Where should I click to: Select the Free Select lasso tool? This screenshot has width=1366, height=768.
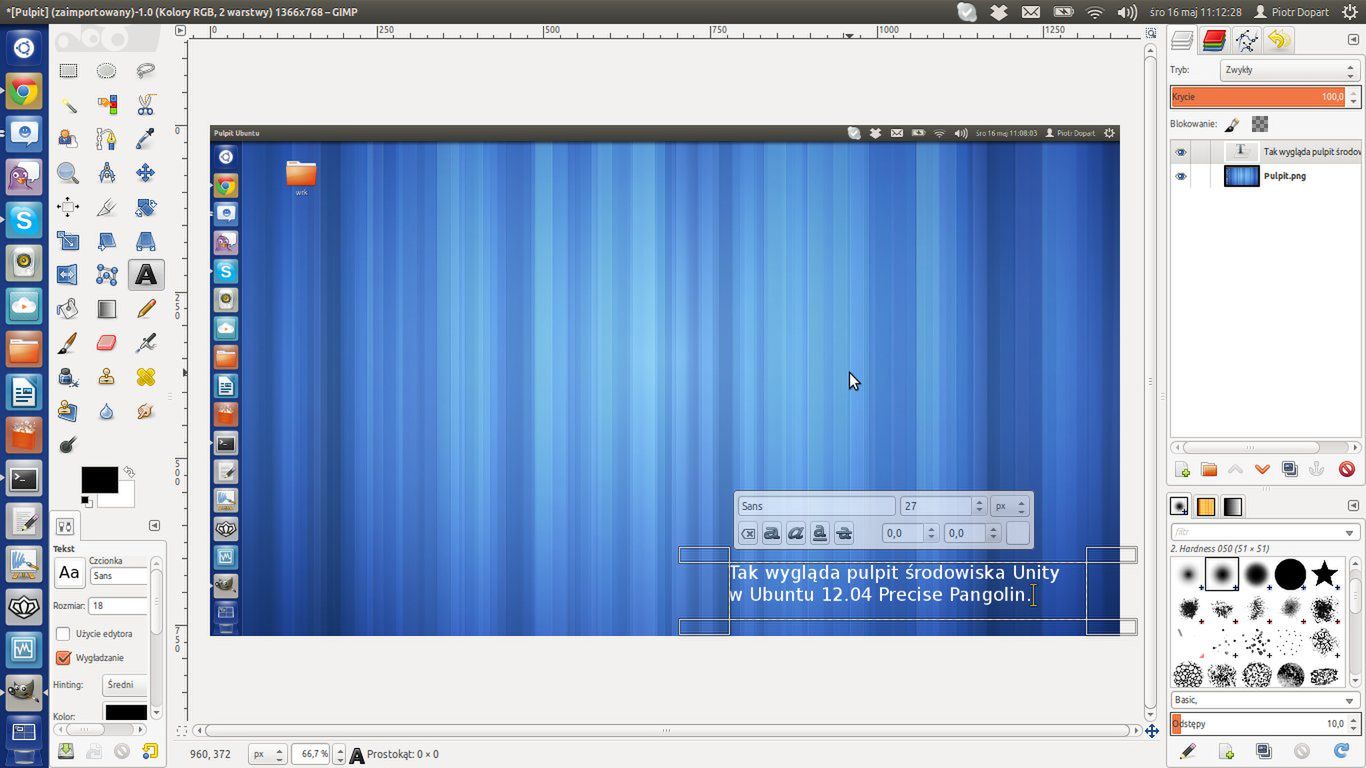click(146, 71)
